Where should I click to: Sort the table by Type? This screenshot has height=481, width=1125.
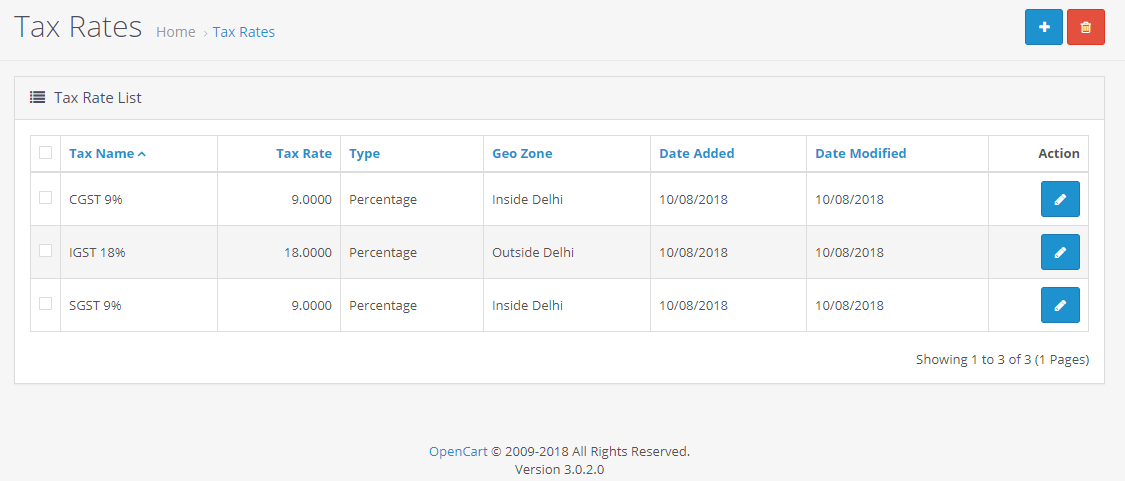(x=364, y=154)
